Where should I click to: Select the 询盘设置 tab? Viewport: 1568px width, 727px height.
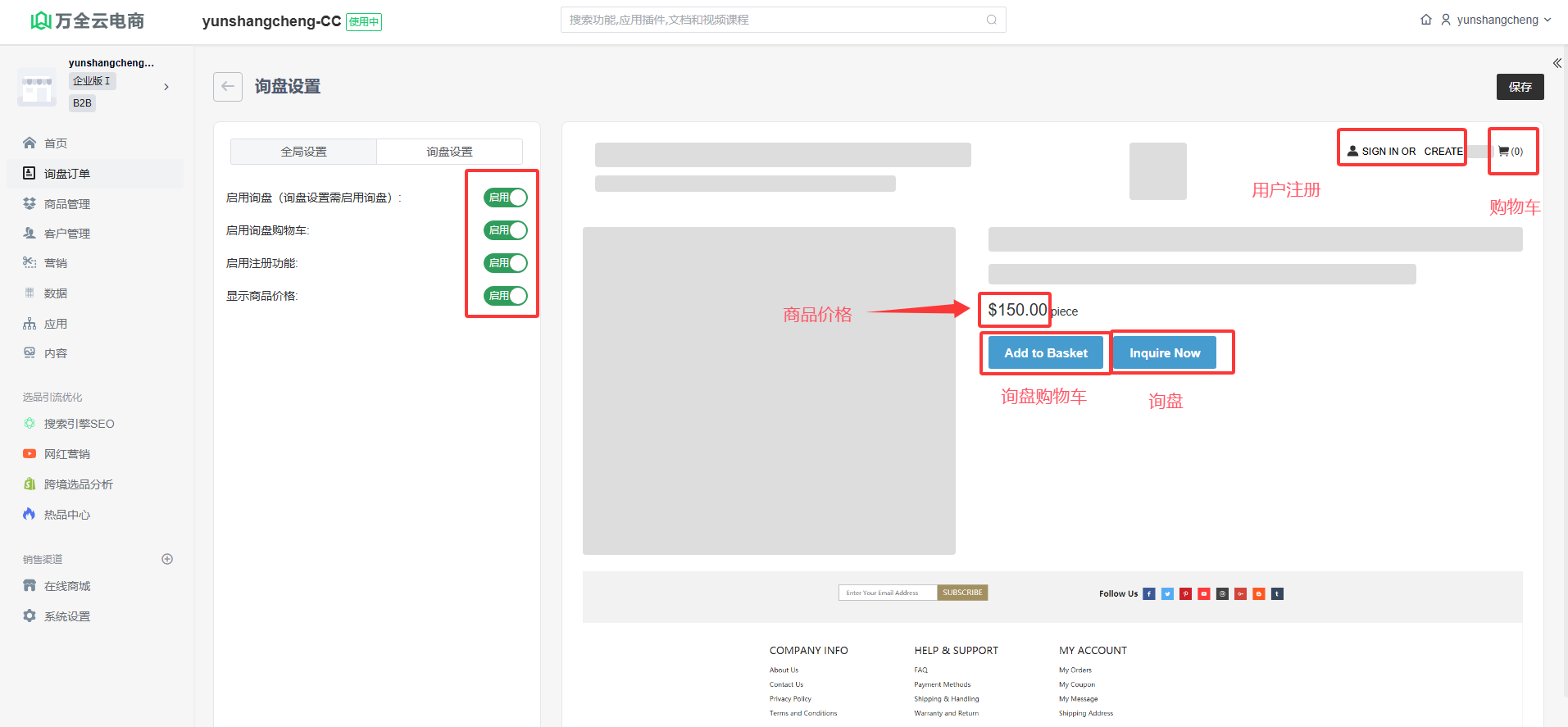pyautogui.click(x=449, y=152)
